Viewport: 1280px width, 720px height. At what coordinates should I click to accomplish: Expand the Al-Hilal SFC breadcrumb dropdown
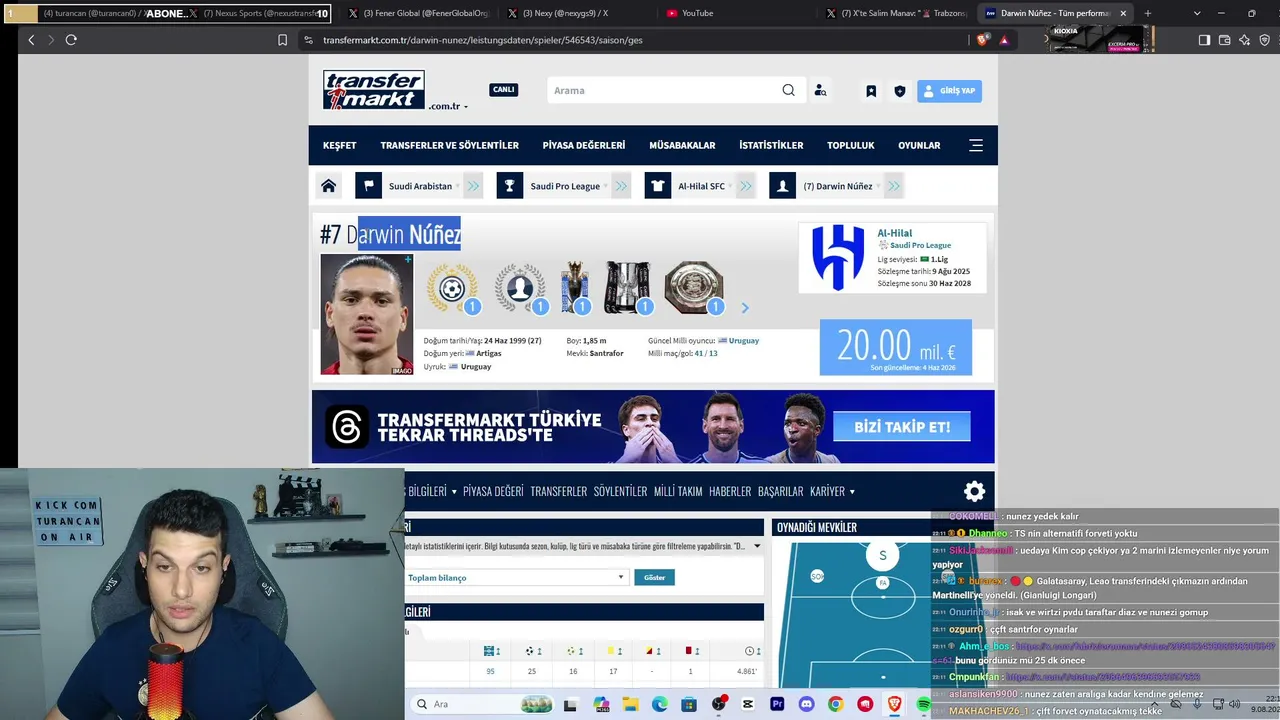coord(731,186)
